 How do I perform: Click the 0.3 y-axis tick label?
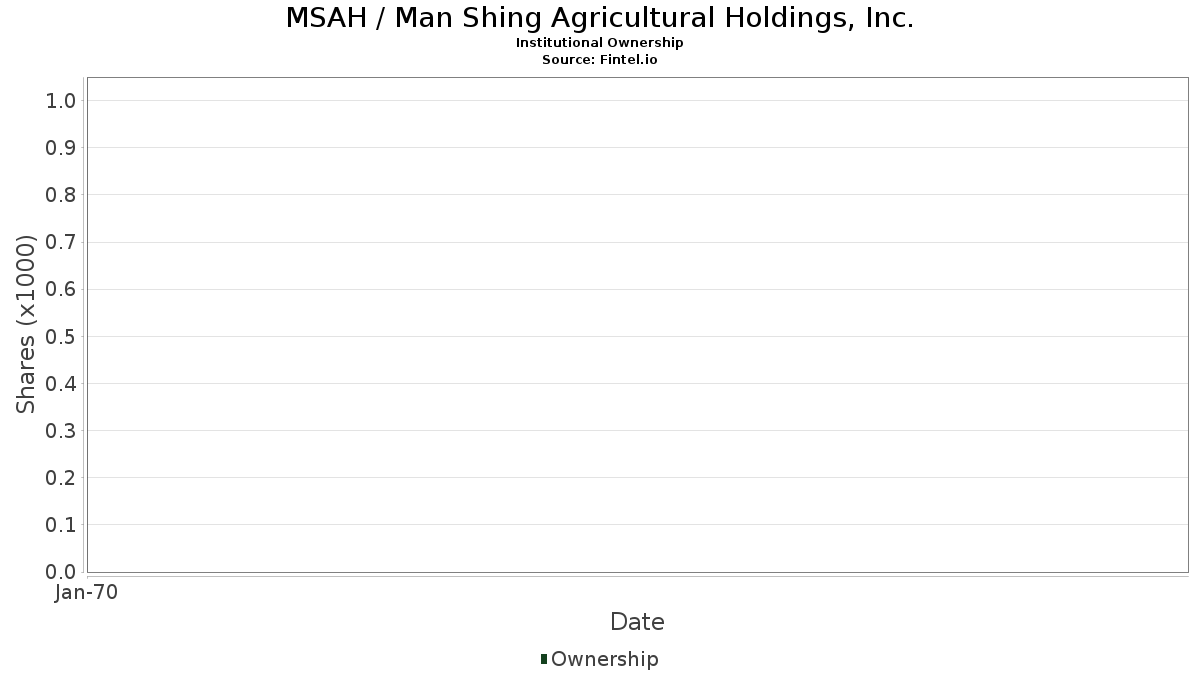[62, 431]
